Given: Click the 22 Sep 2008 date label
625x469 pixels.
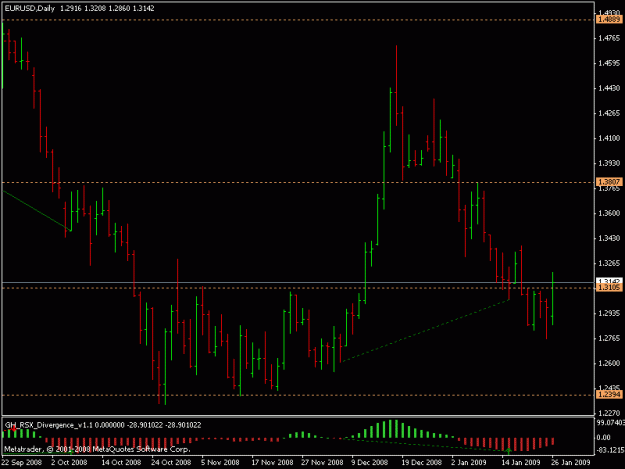Looking at the screenshot, I should pyautogui.click(x=22, y=462).
